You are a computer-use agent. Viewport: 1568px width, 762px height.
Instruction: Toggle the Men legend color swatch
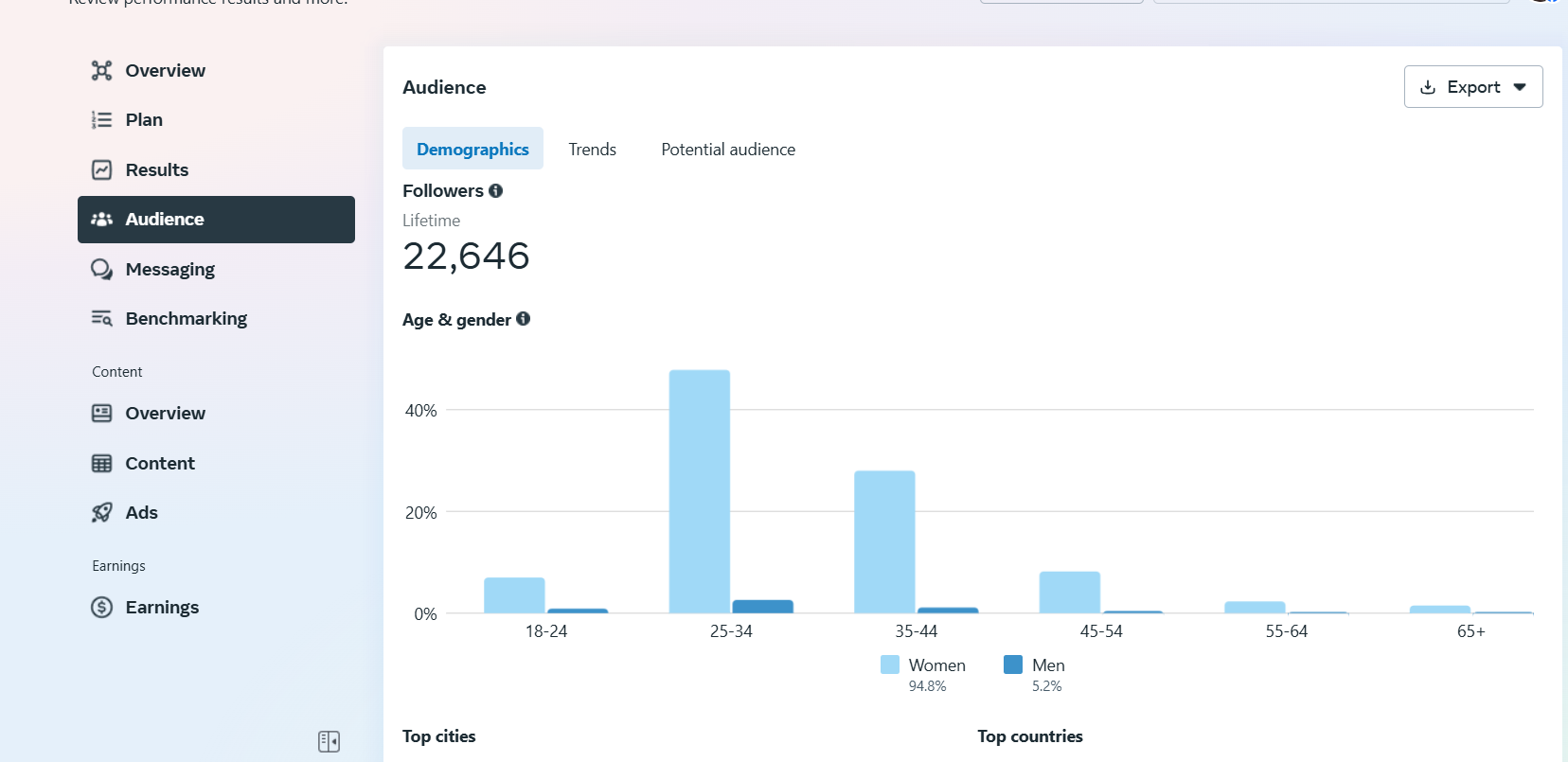[1012, 665]
